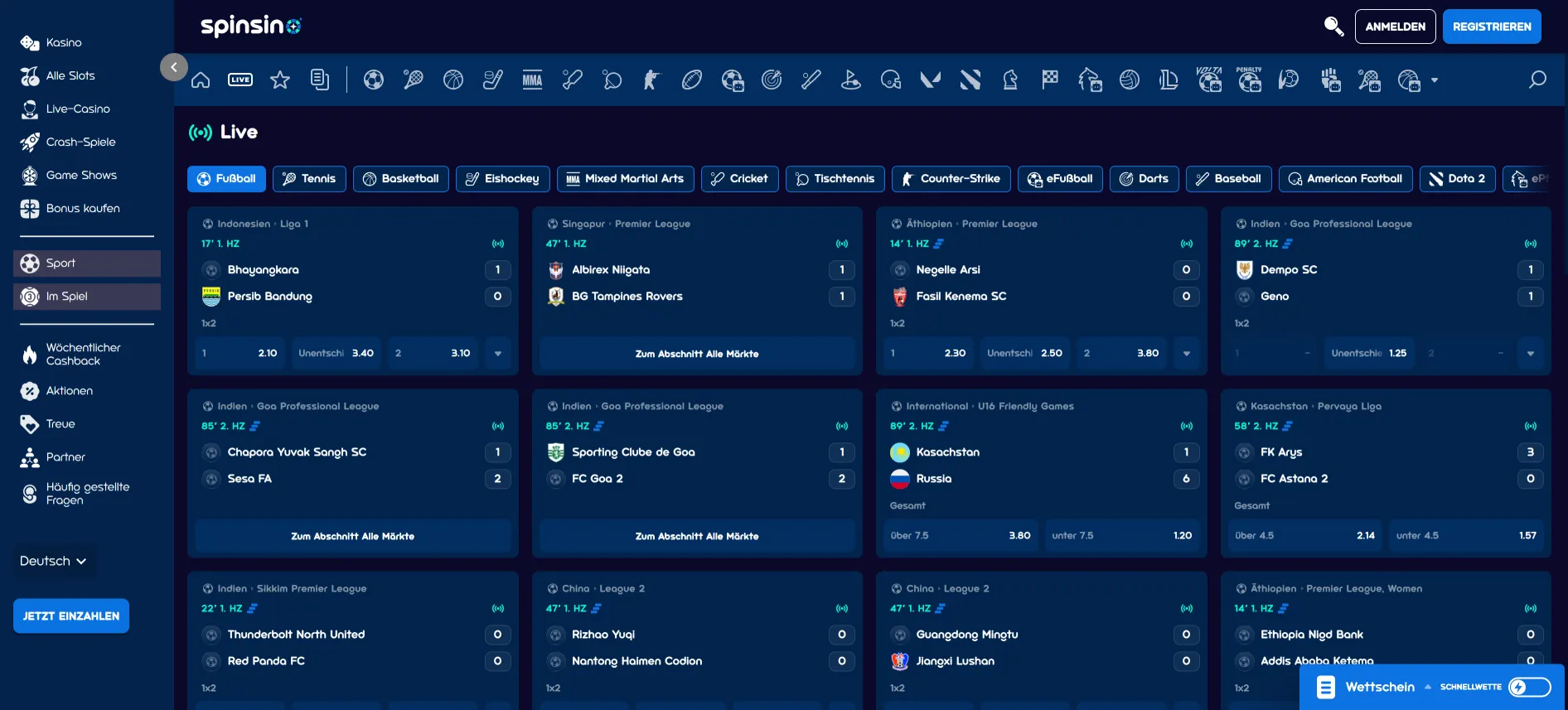Expand markets for Dempo SC match
This screenshot has width=1568, height=710.
tap(1531, 353)
